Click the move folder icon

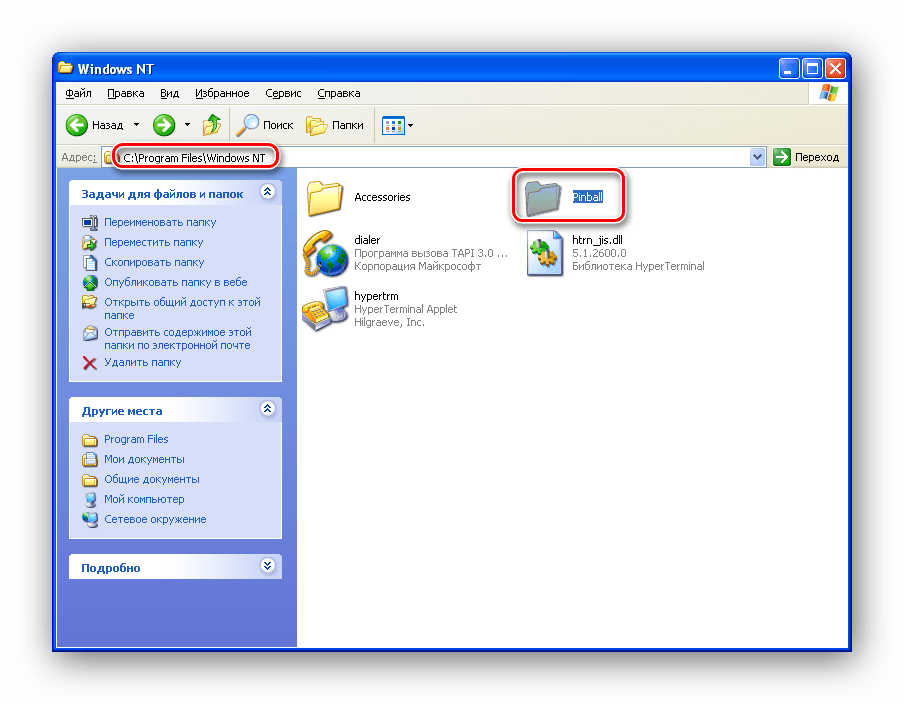click(x=90, y=243)
